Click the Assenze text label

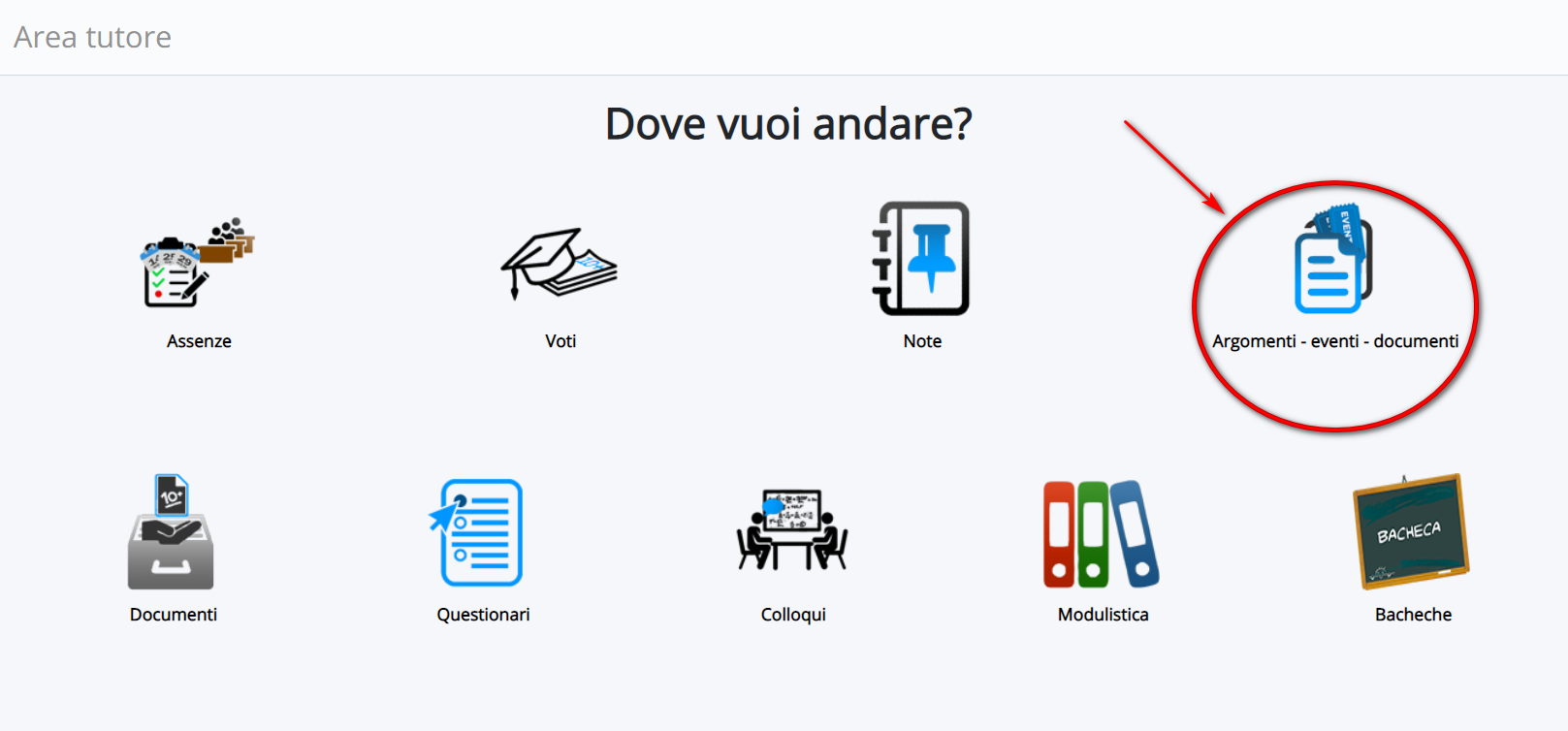(199, 341)
